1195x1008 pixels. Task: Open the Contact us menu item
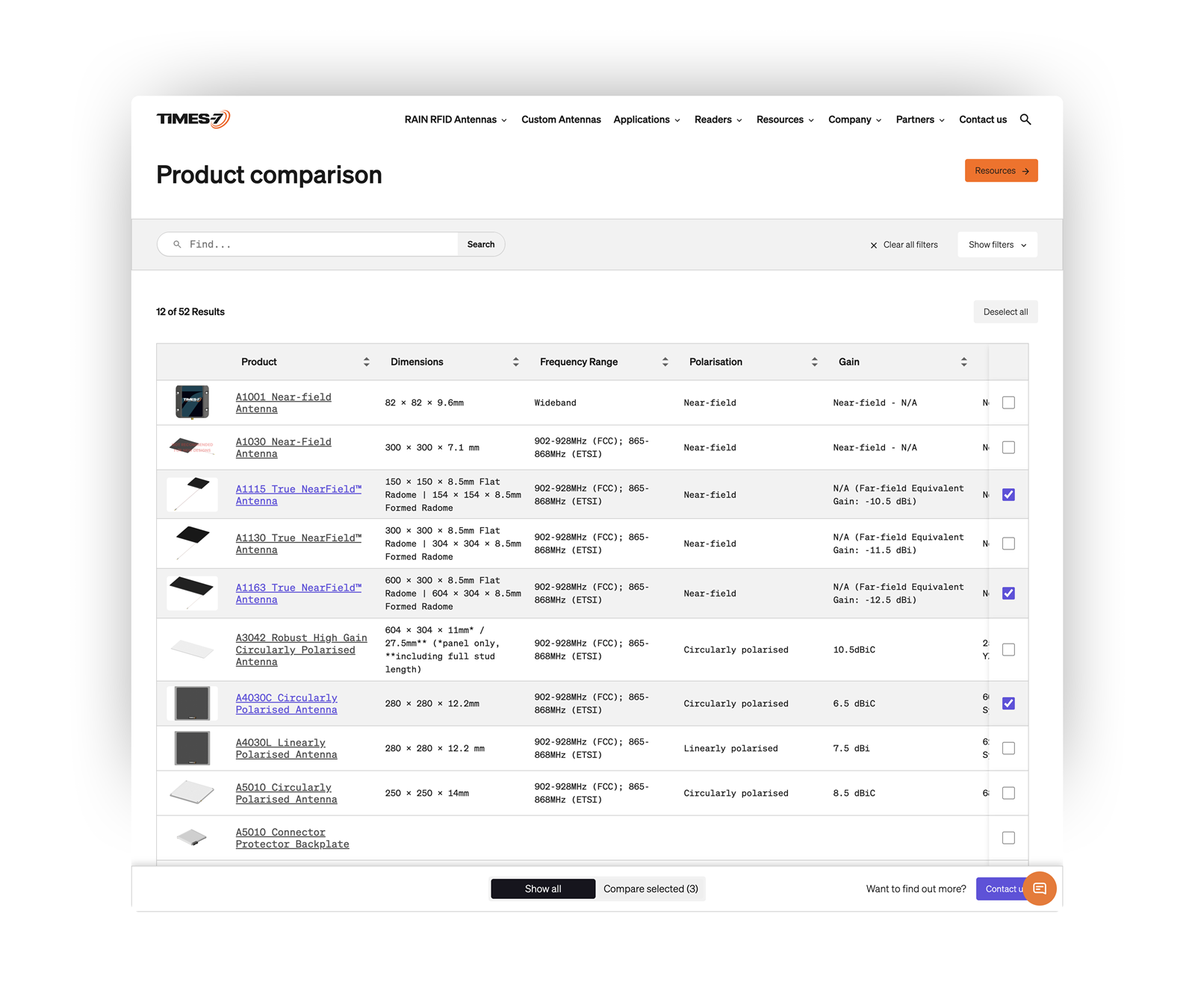click(x=982, y=119)
